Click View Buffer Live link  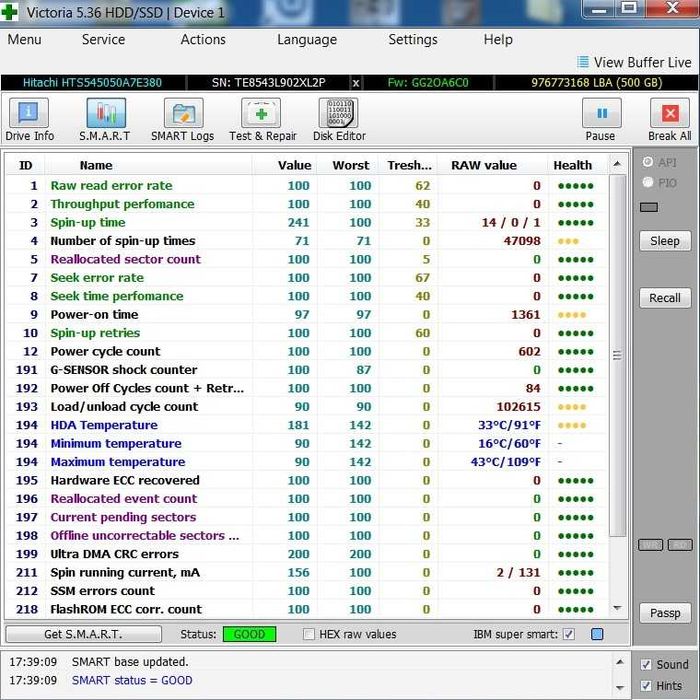(642, 62)
